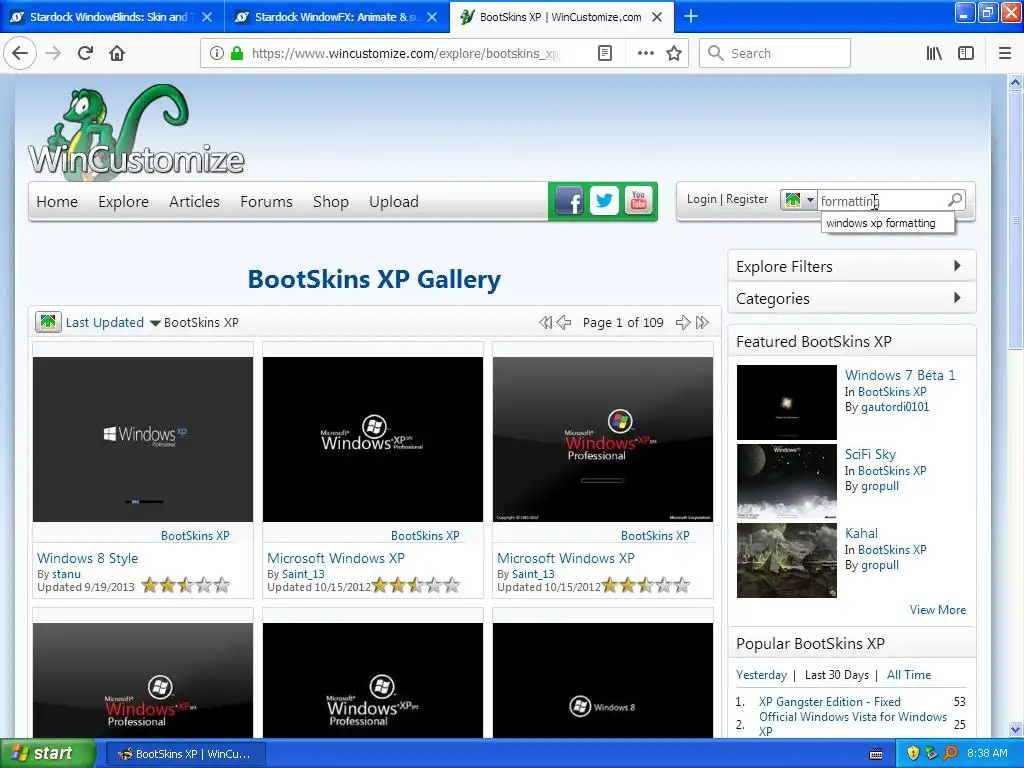
Task: Go to next gallery page arrow
Action: pyautogui.click(x=682, y=322)
